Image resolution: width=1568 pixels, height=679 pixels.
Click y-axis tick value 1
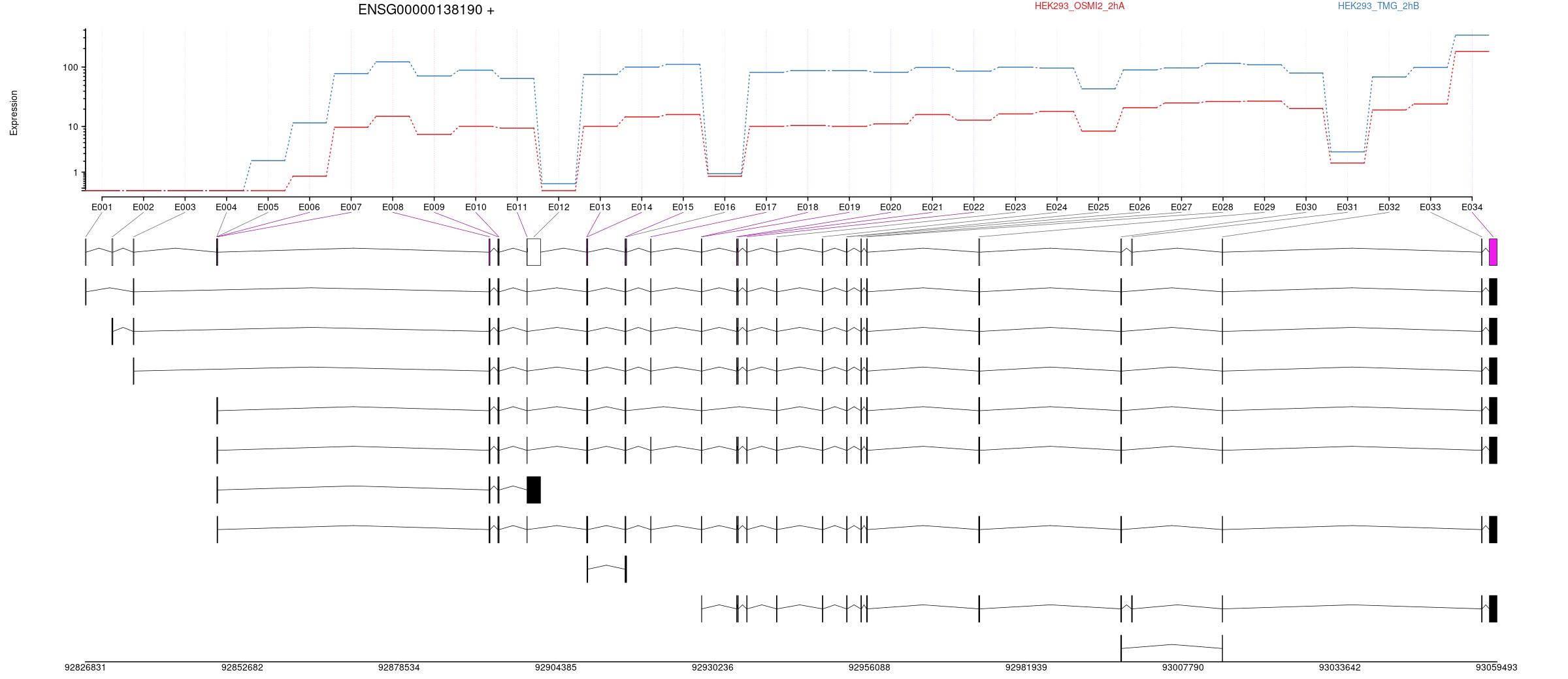75,173
